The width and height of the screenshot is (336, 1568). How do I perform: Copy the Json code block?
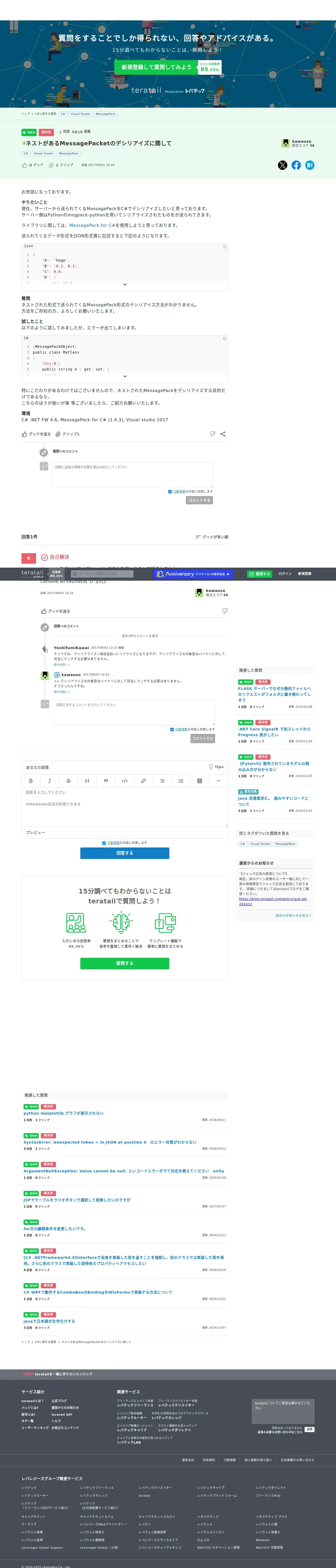225,246
